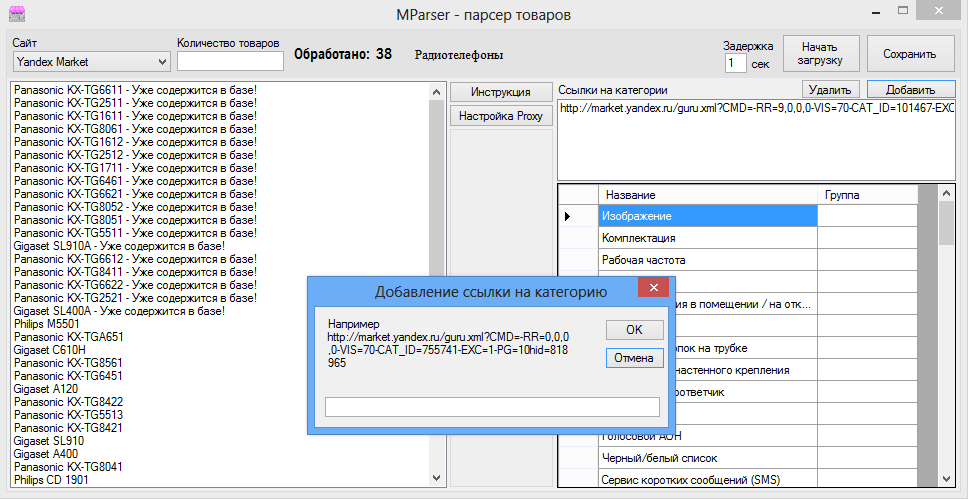Focus the link input field in the dialog
This screenshot has width=968, height=500.
[492, 407]
